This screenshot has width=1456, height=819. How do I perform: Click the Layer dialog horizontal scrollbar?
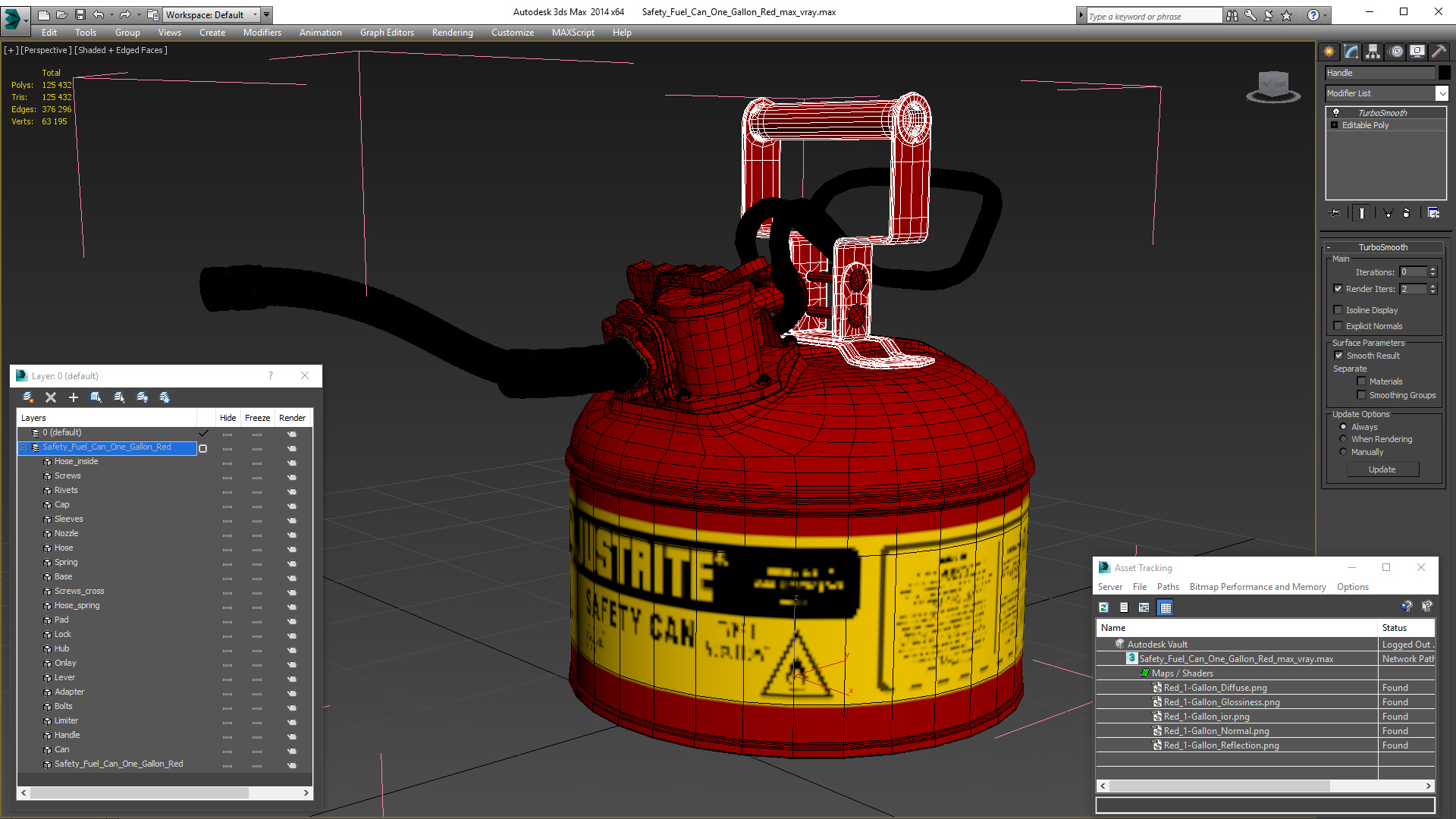(x=165, y=792)
